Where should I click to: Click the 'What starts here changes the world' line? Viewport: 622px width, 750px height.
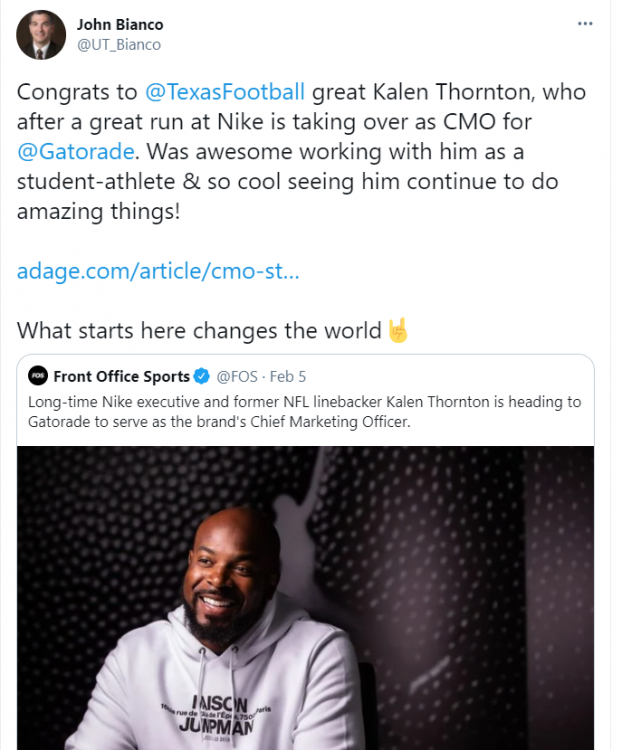[x=200, y=330]
